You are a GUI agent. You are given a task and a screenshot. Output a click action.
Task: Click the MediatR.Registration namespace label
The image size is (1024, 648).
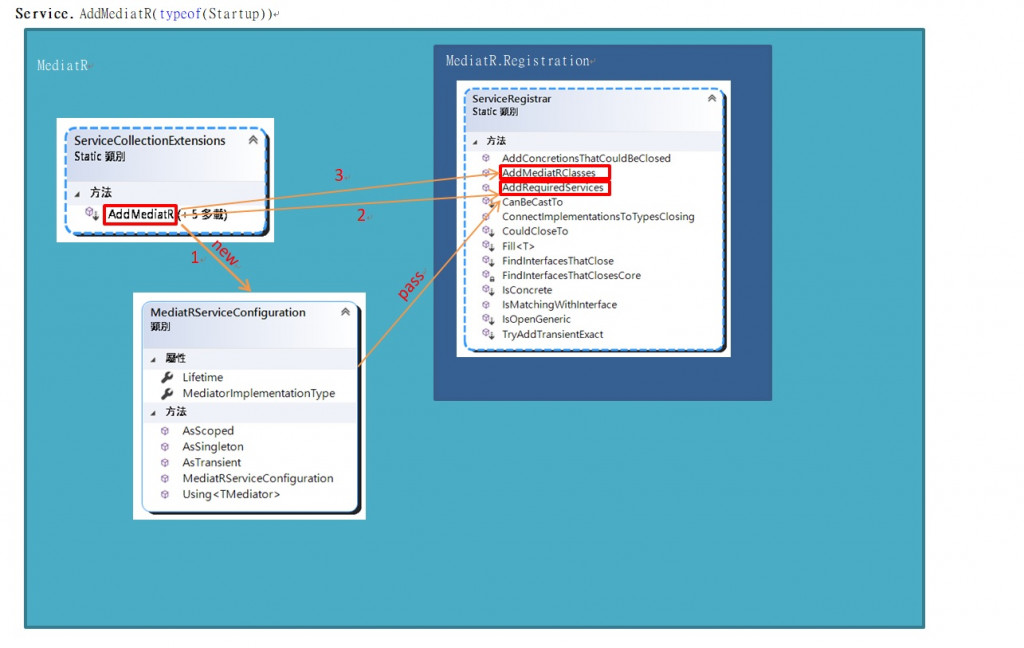click(517, 61)
